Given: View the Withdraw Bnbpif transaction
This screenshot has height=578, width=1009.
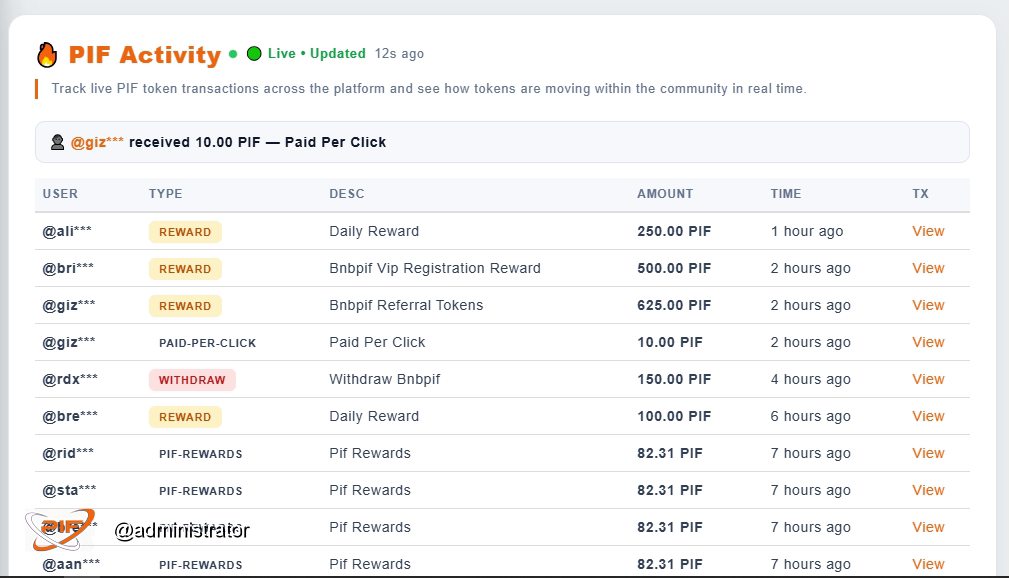Looking at the screenshot, I should [x=928, y=379].
